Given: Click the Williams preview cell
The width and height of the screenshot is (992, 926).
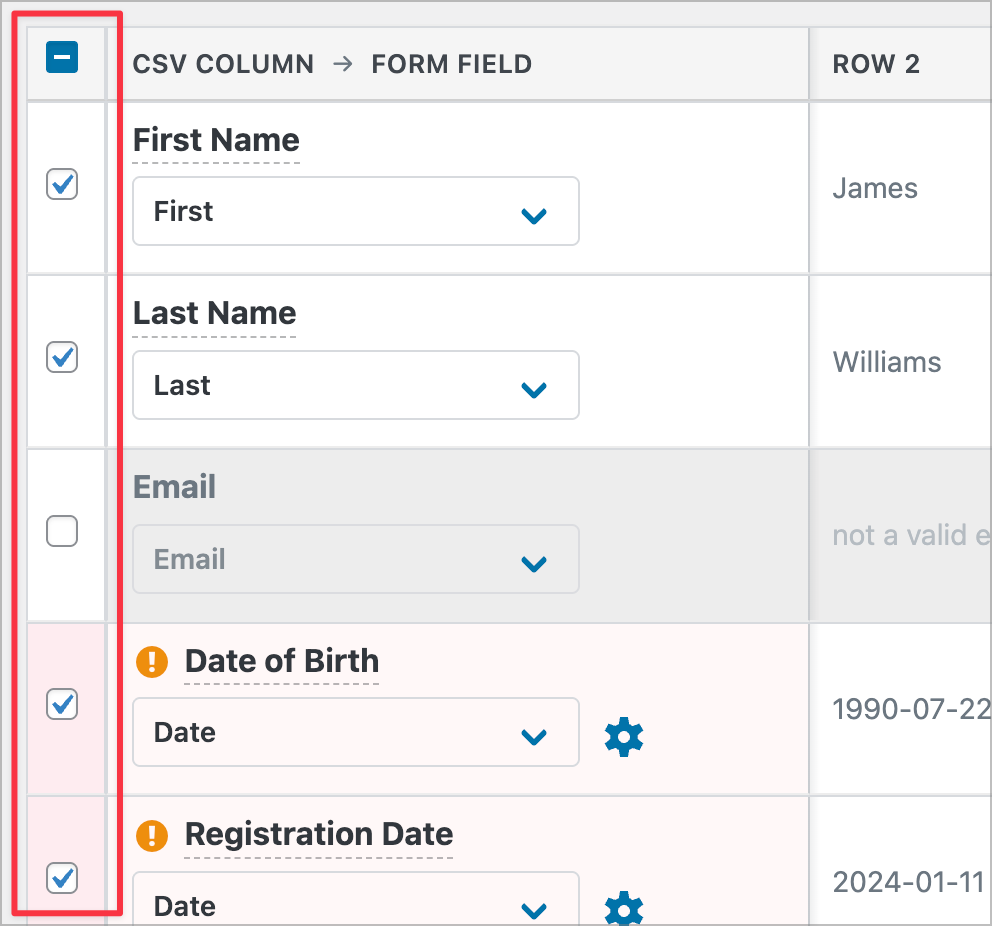Looking at the screenshot, I should [x=886, y=362].
